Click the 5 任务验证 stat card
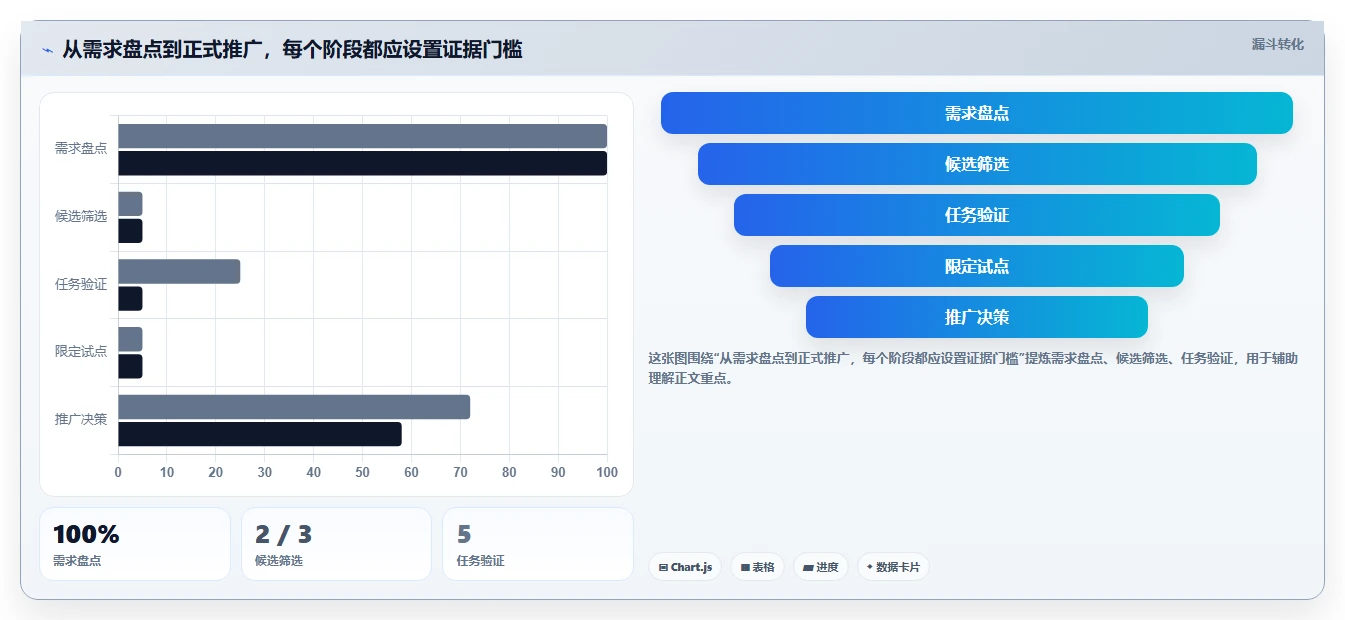Image resolution: width=1345 pixels, height=620 pixels. point(538,544)
